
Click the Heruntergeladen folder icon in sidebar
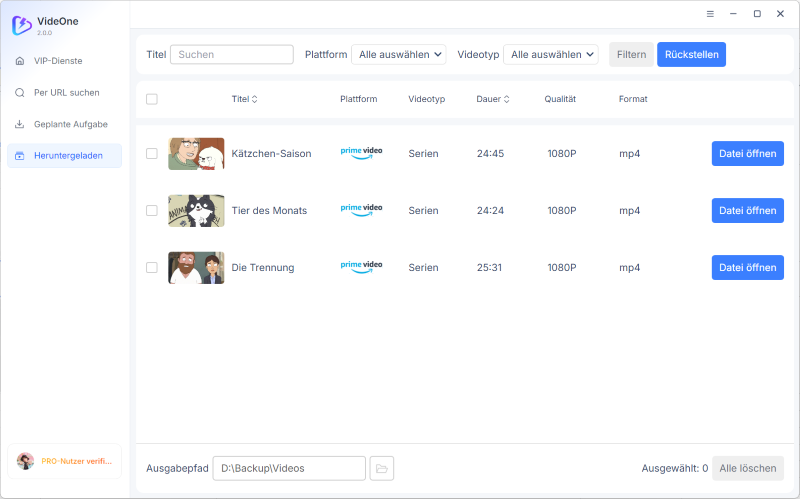click(19, 156)
